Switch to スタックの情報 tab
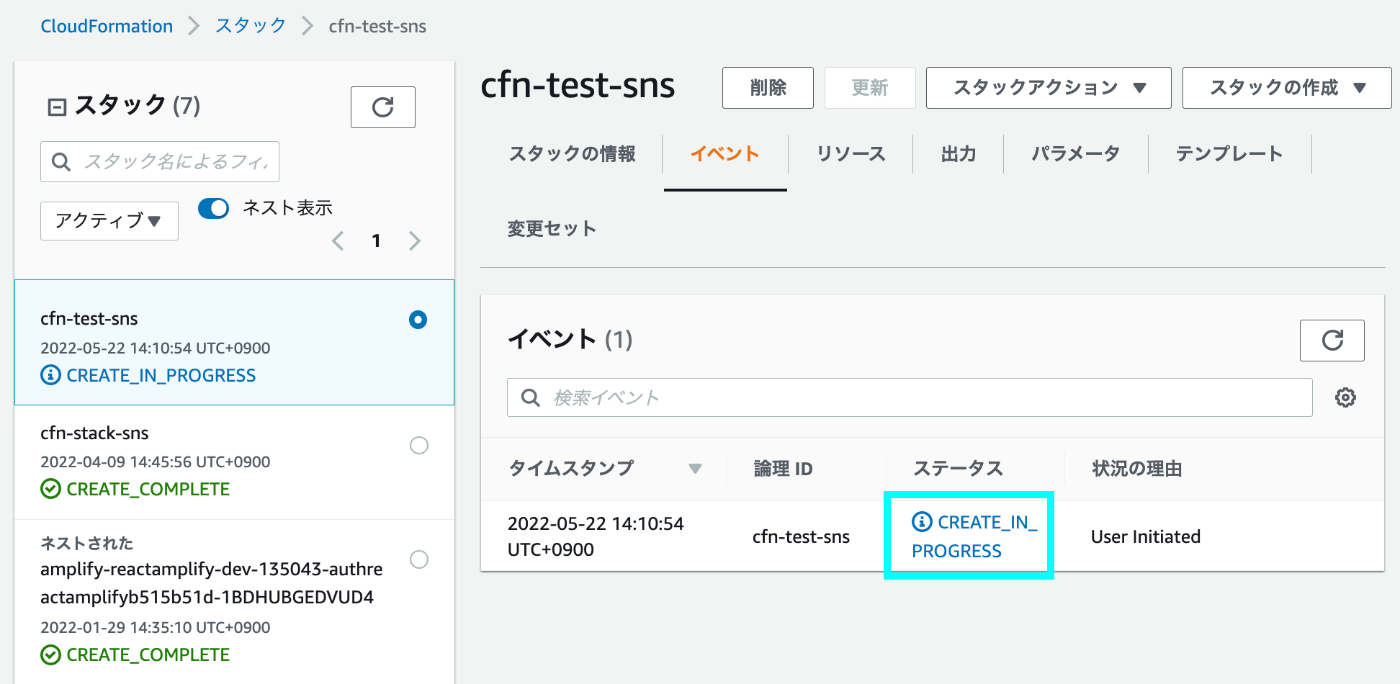Viewport: 1400px width, 684px height. point(572,154)
